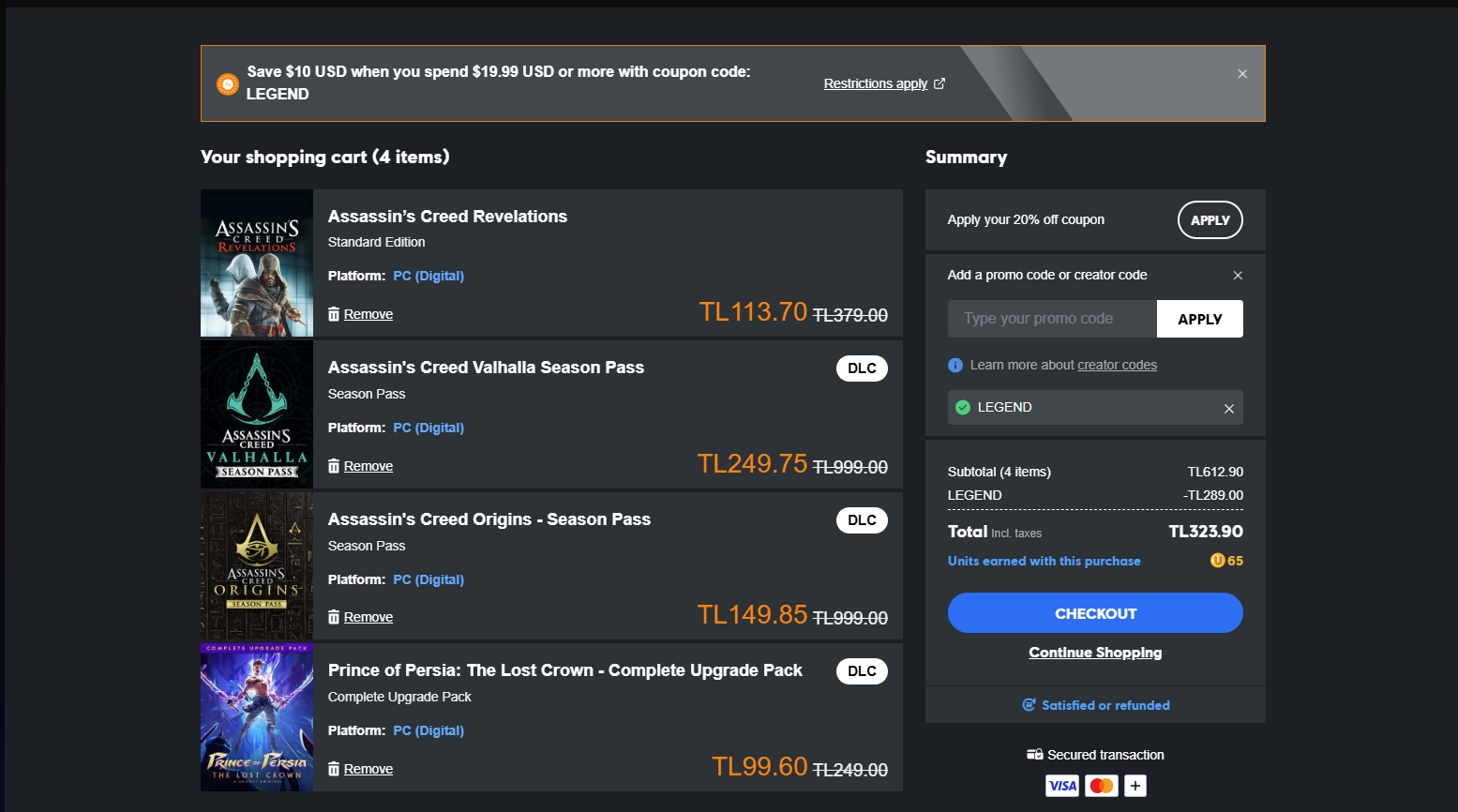This screenshot has width=1458, height=812.
Task: Click the TL113.70 price for Revelations
Action: pyautogui.click(x=753, y=312)
